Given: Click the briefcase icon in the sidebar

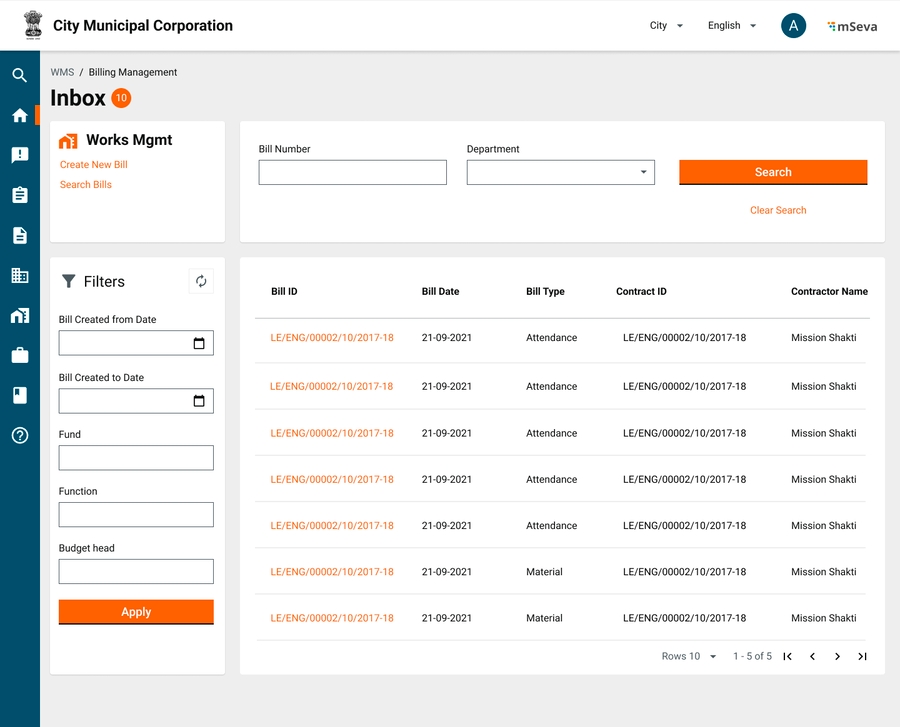Looking at the screenshot, I should tap(20, 355).
